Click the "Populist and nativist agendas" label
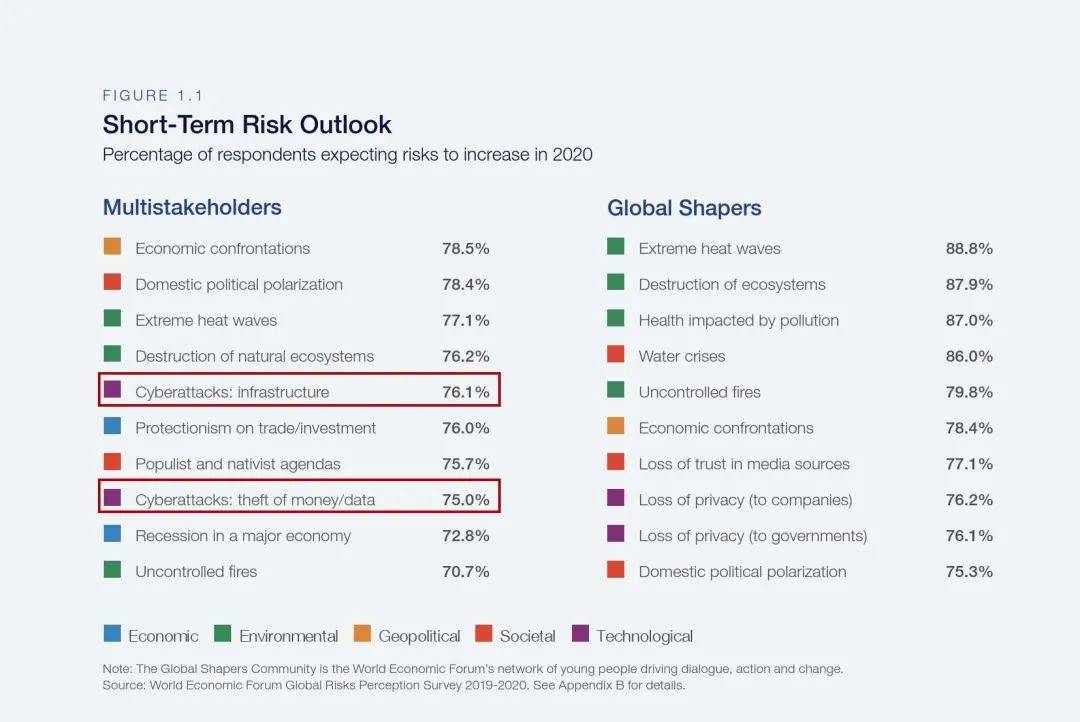 coord(238,464)
